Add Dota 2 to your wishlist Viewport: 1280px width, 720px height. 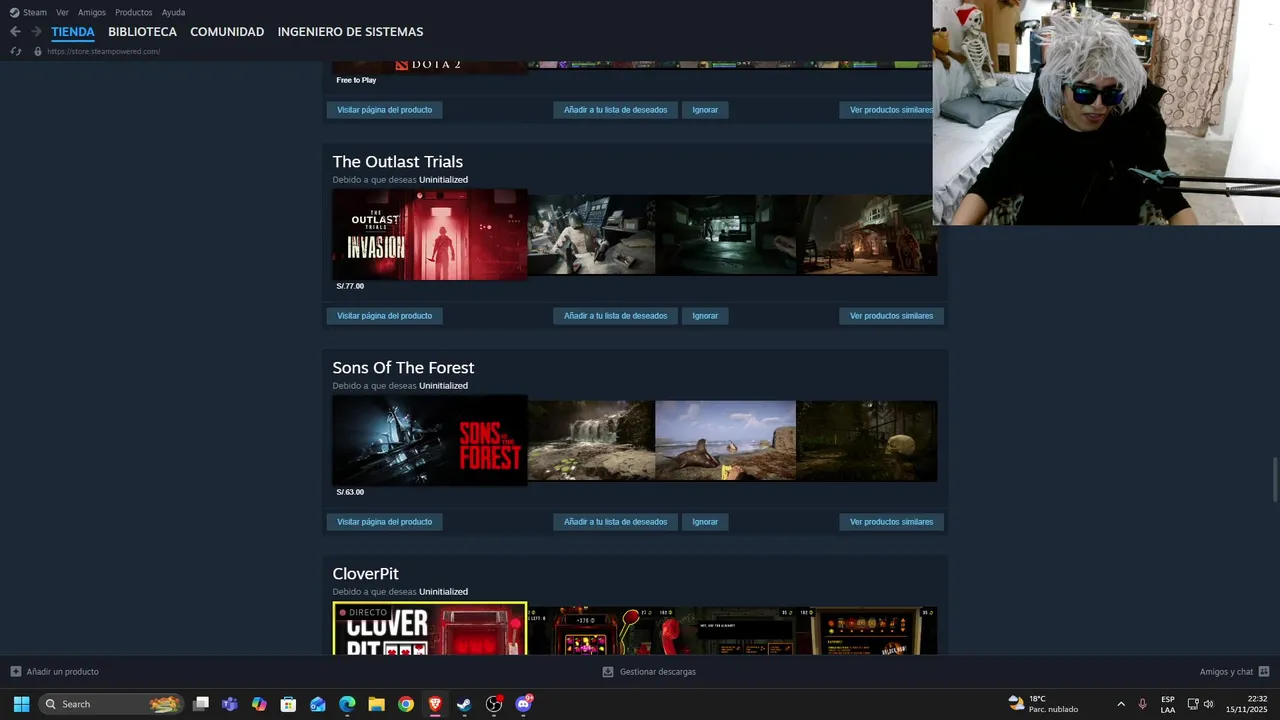(x=615, y=110)
